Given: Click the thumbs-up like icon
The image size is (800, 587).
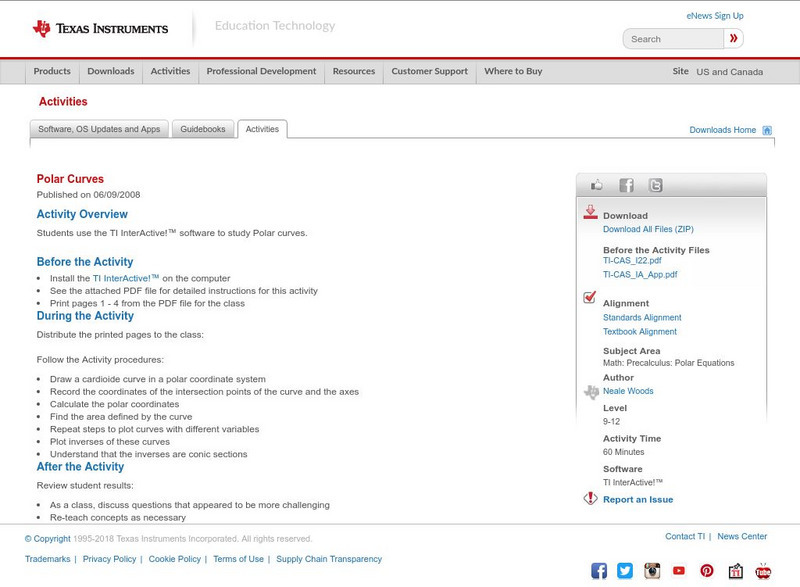Looking at the screenshot, I should [x=596, y=185].
